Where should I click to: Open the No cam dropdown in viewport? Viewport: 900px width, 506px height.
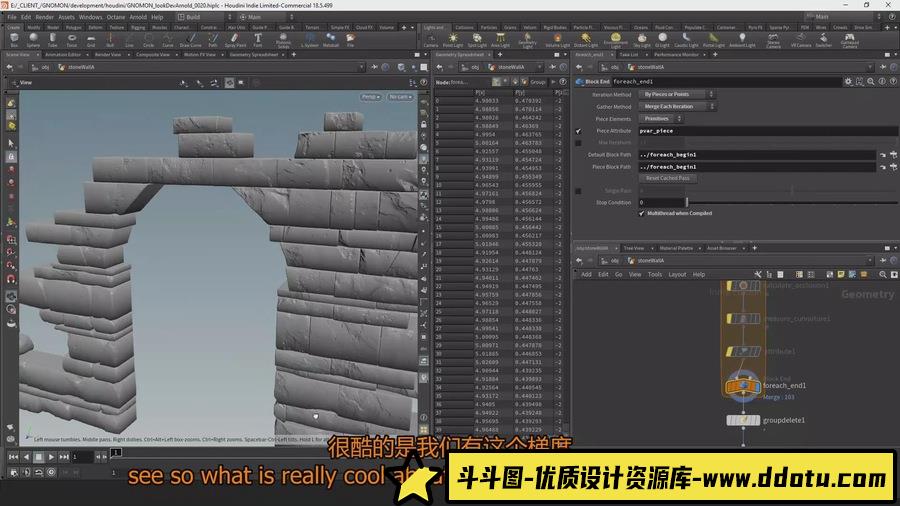pyautogui.click(x=400, y=97)
